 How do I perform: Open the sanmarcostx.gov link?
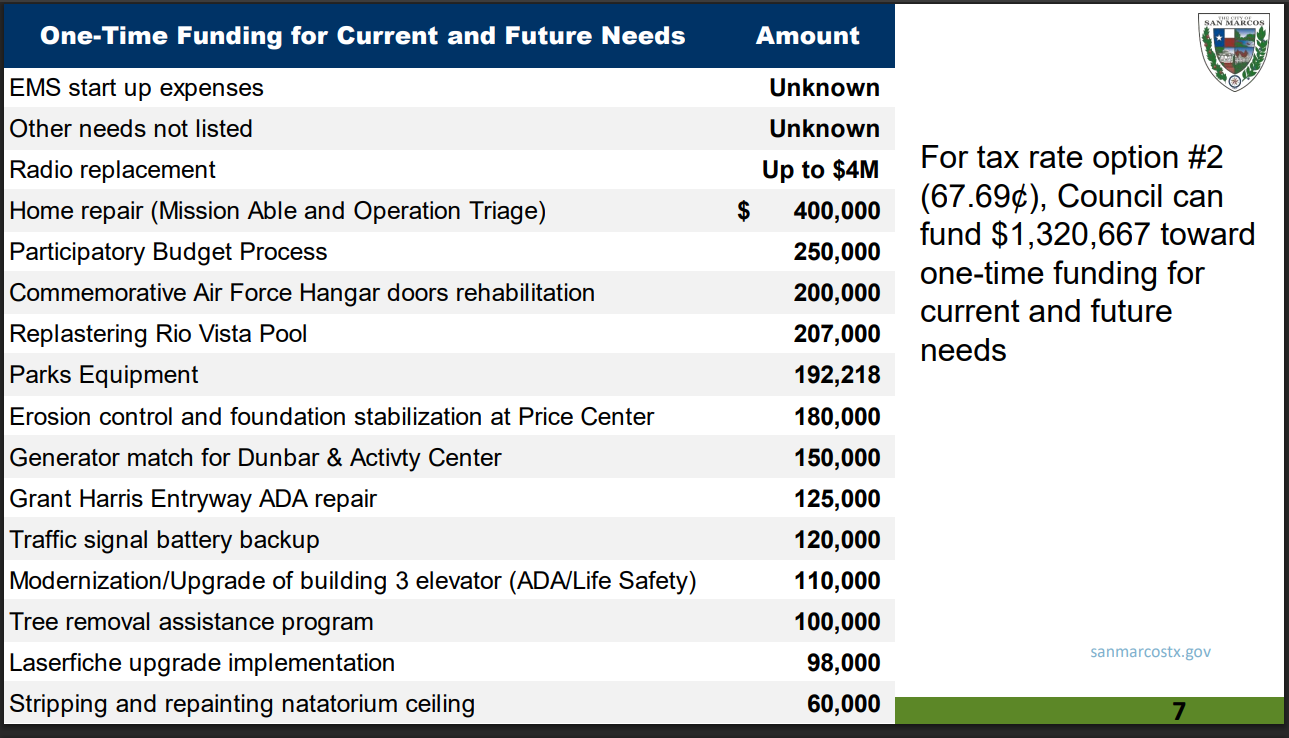(x=1150, y=651)
